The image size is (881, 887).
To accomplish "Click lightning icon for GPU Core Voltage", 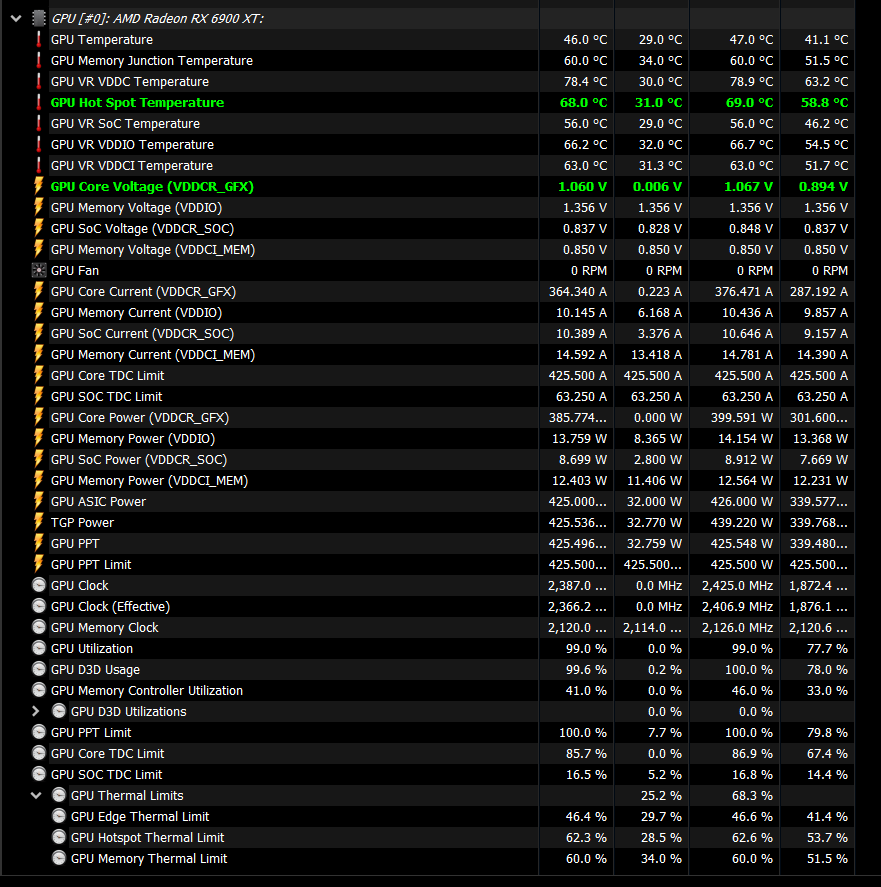I will click(x=38, y=186).
